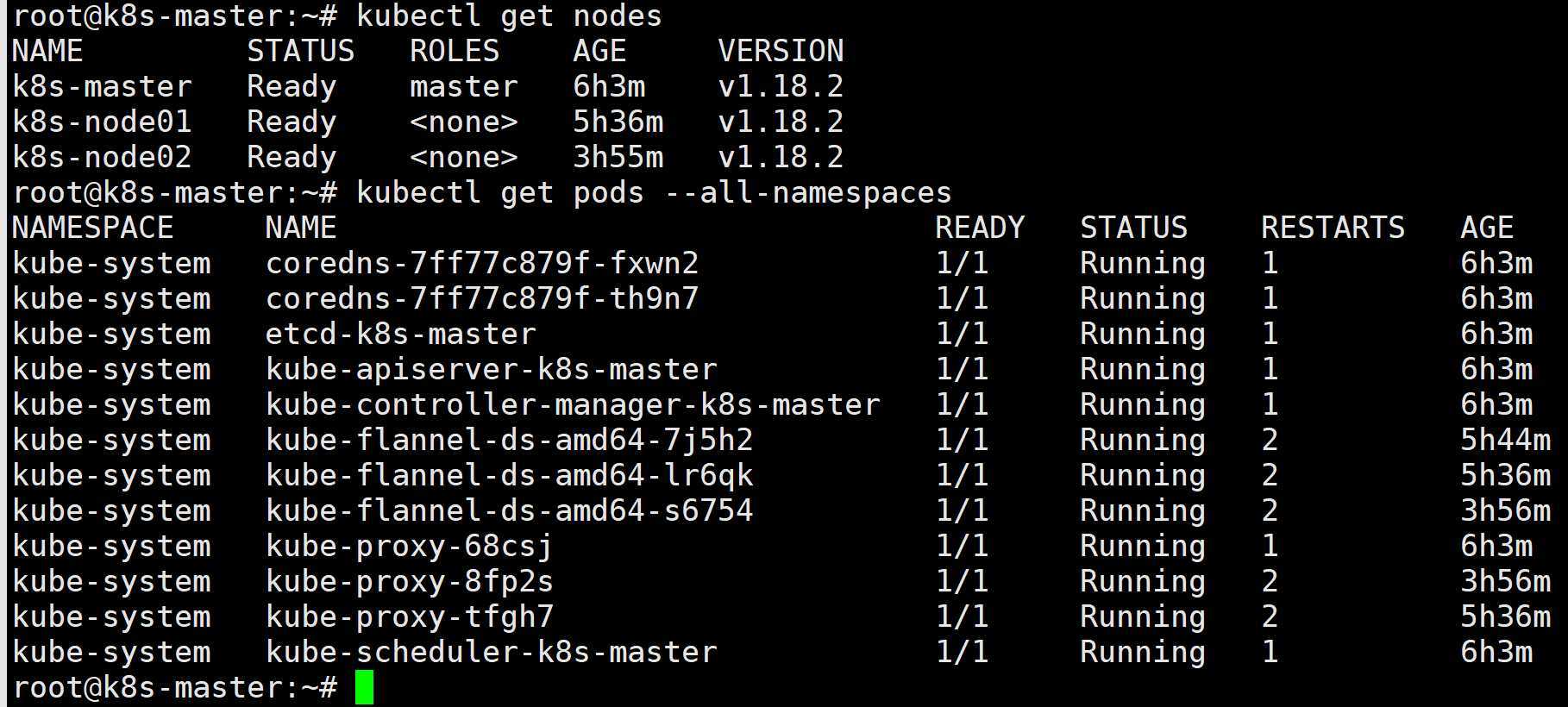Click the k8s-master node name
This screenshot has height=707, width=1568.
coord(102,86)
